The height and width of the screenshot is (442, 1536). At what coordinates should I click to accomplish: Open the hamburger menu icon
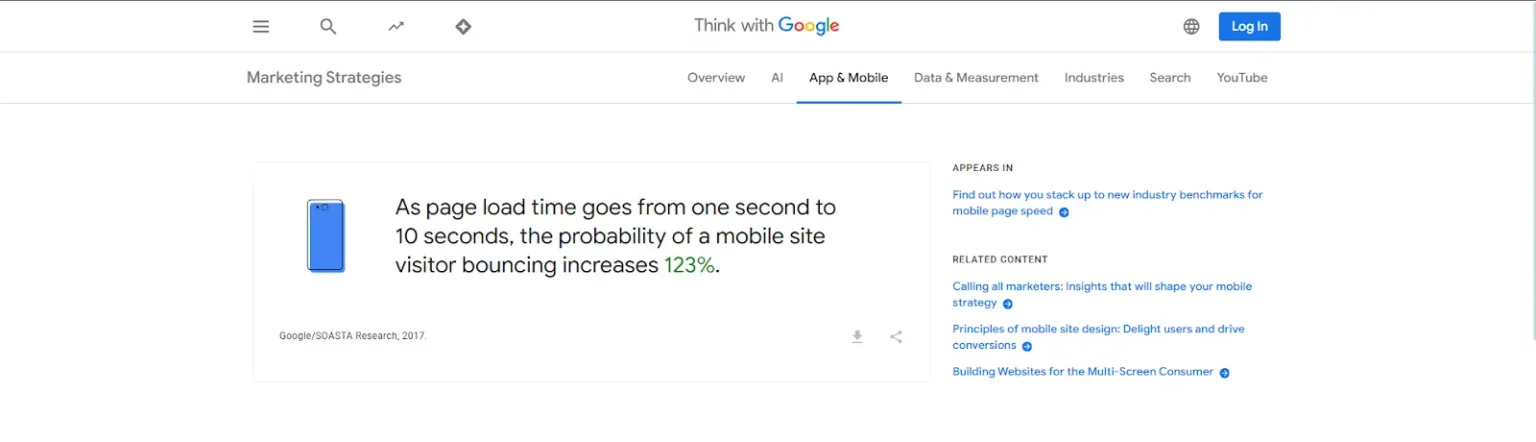click(x=261, y=27)
